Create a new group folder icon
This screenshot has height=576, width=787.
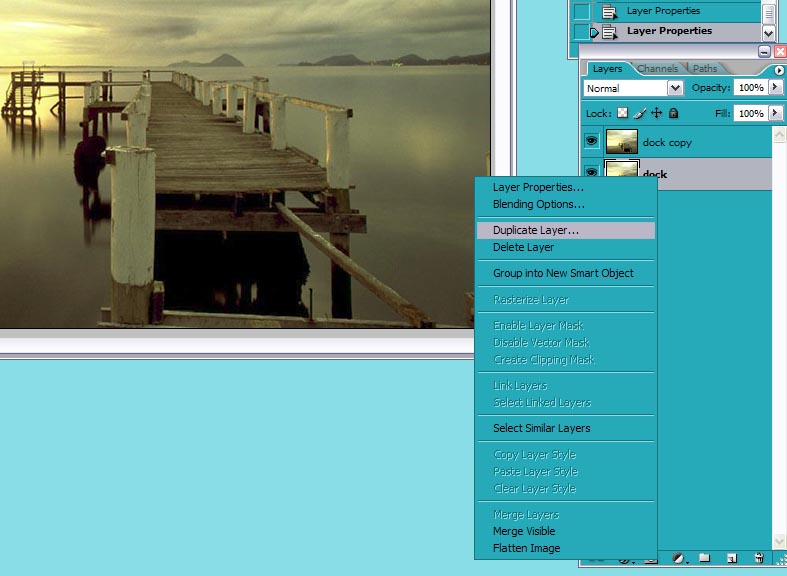(x=705, y=558)
